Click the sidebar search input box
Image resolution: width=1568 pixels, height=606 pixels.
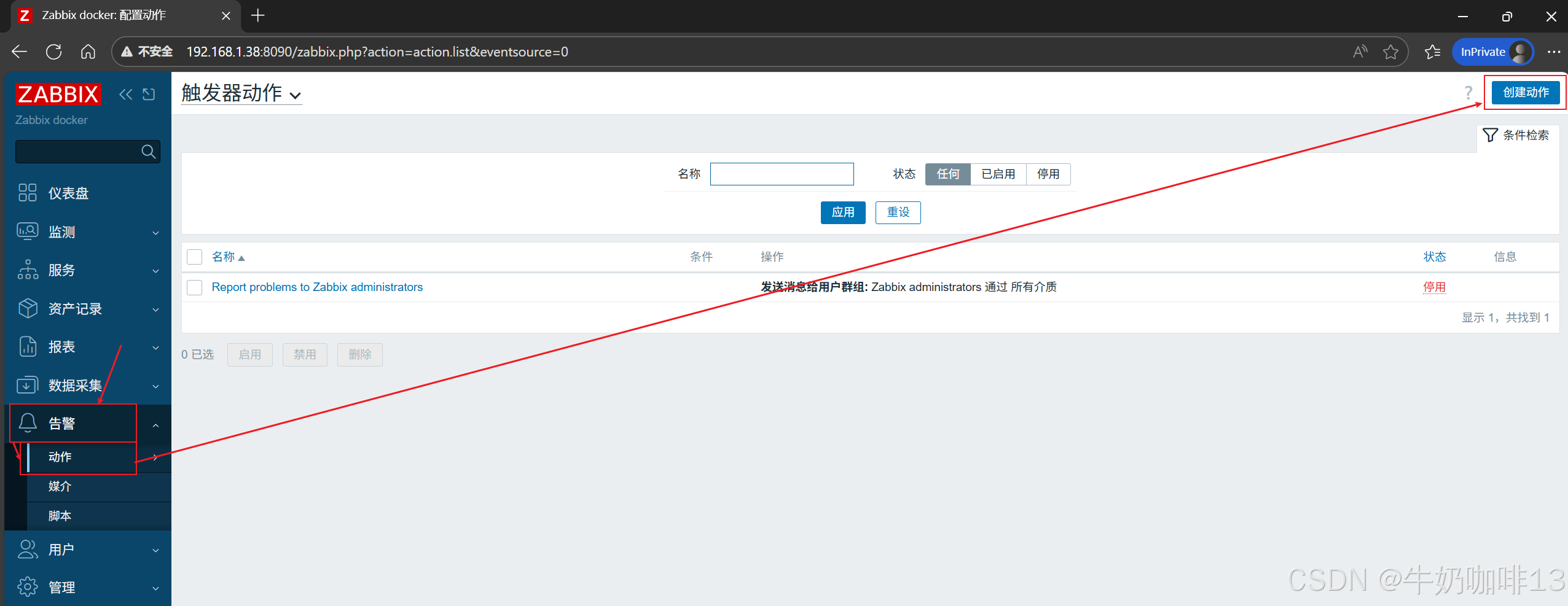(87, 152)
